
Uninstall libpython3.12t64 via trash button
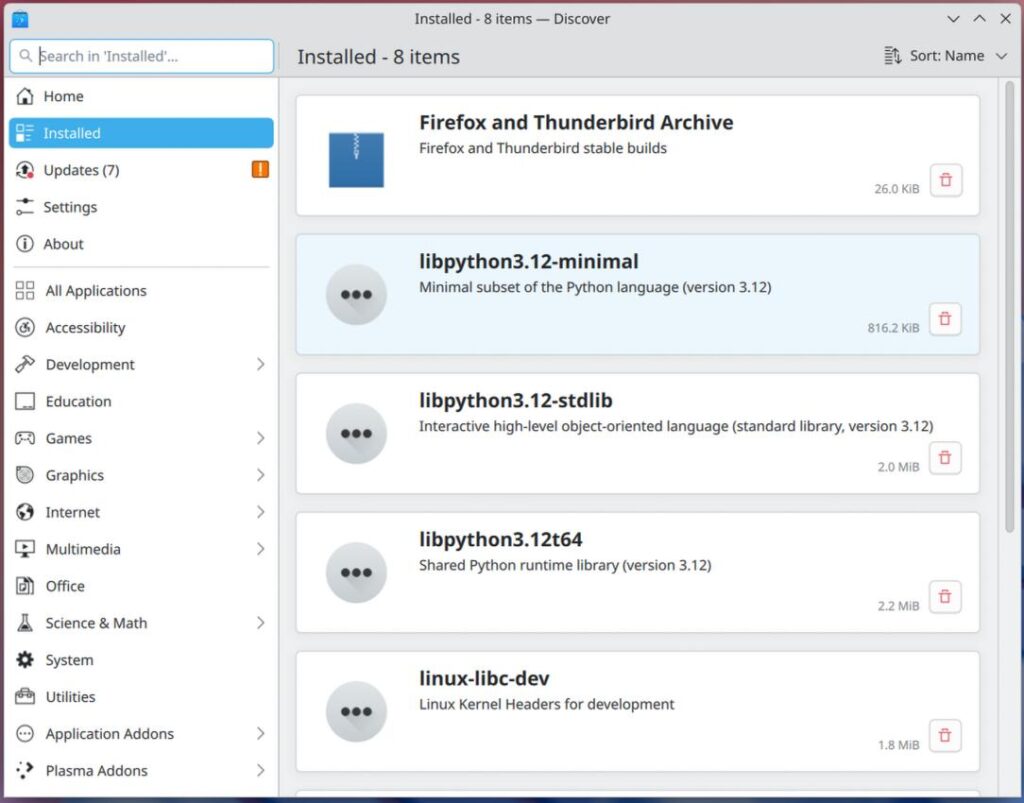click(945, 597)
